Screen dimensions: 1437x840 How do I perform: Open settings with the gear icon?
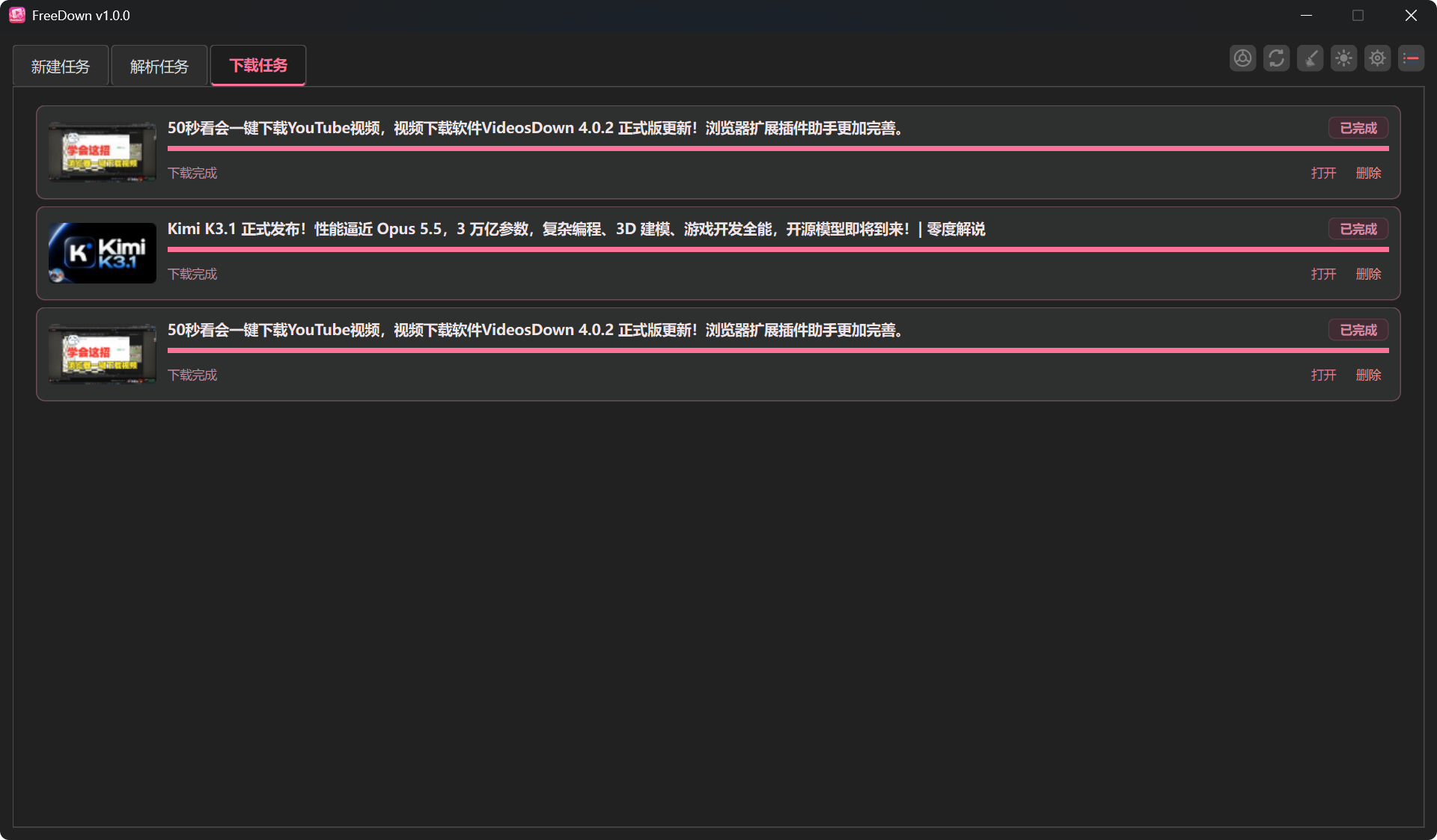pyautogui.click(x=1377, y=58)
